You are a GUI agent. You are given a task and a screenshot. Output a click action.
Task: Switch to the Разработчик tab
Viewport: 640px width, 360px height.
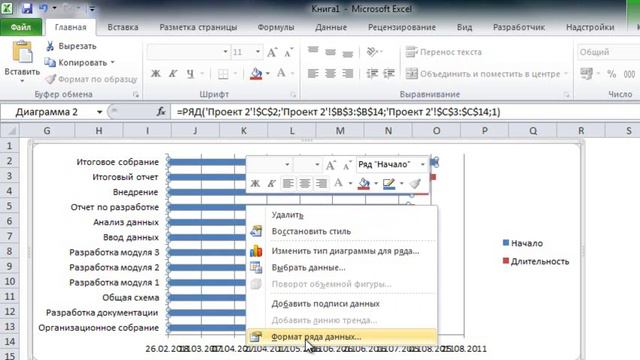(x=519, y=27)
